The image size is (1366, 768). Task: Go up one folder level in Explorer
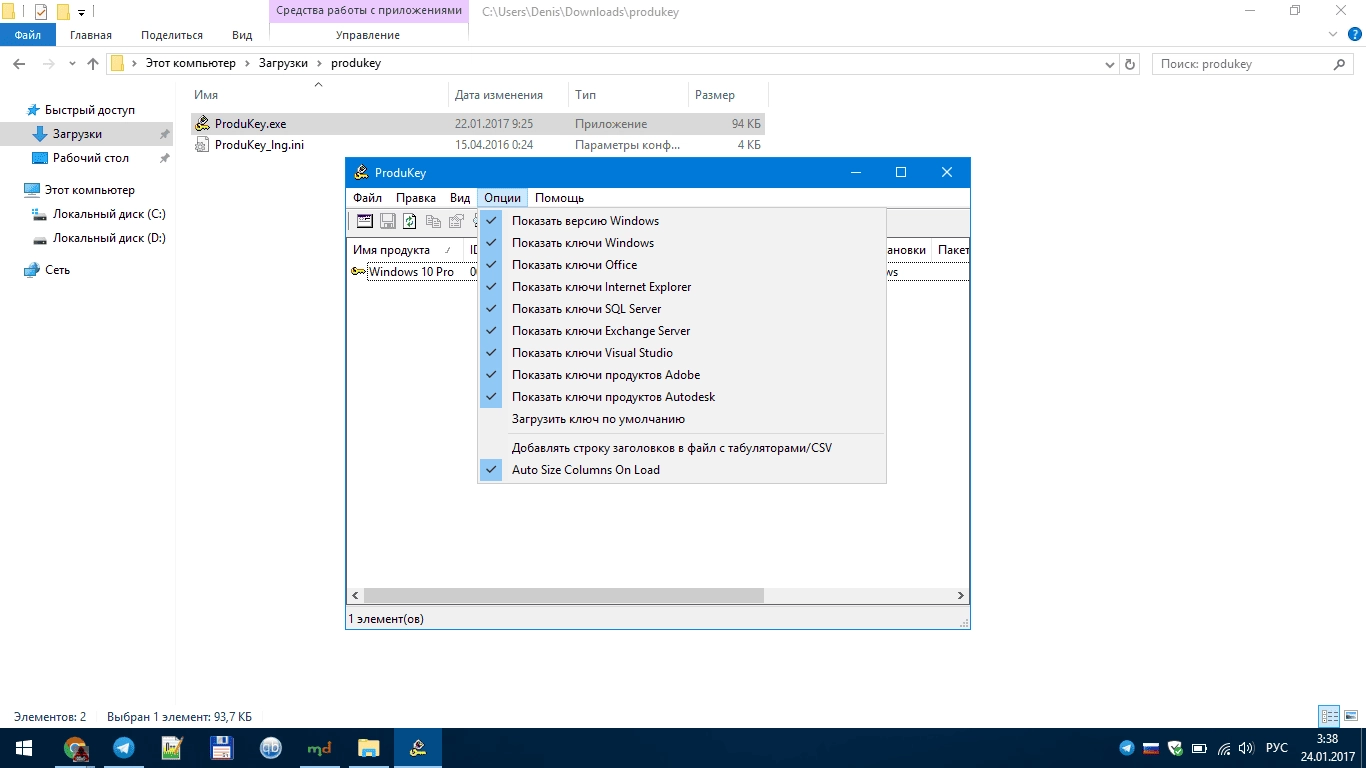pos(93,64)
